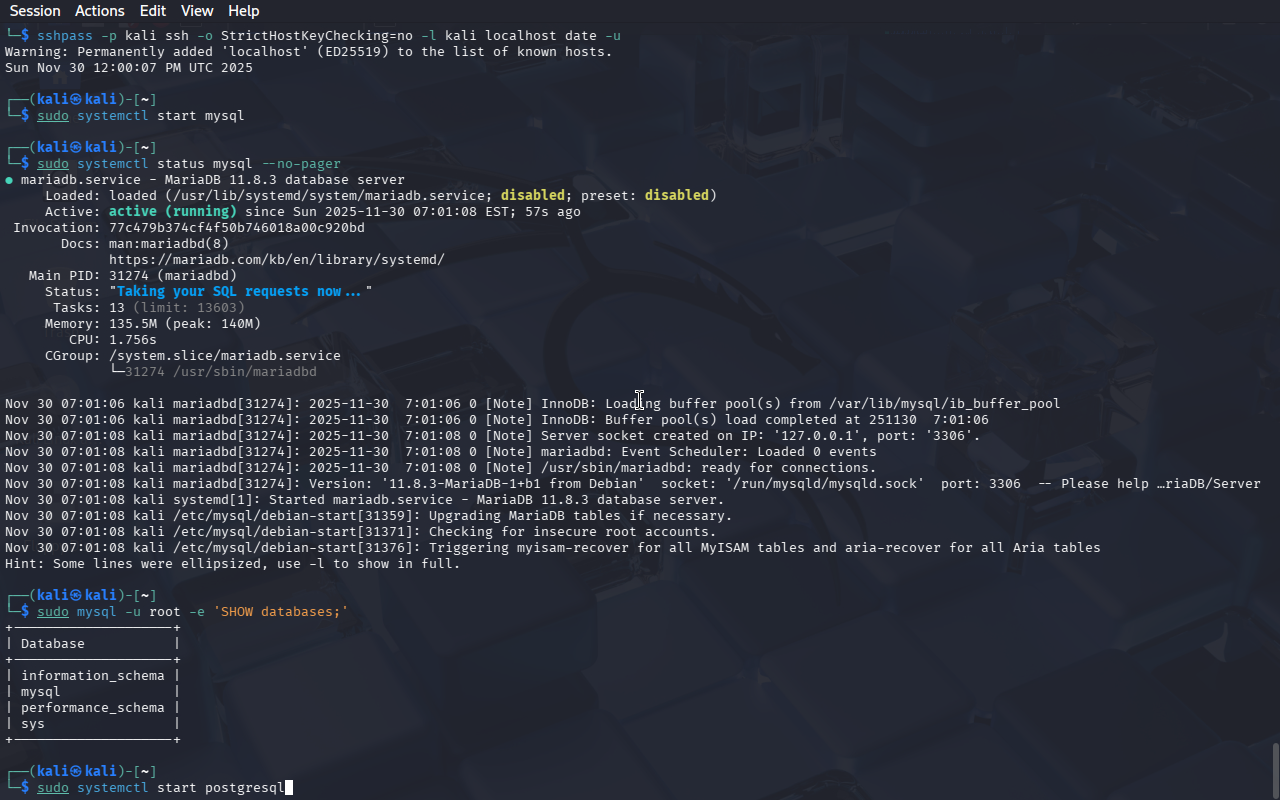Open the Actions menu
This screenshot has width=1280, height=800.
pyautogui.click(x=100, y=11)
